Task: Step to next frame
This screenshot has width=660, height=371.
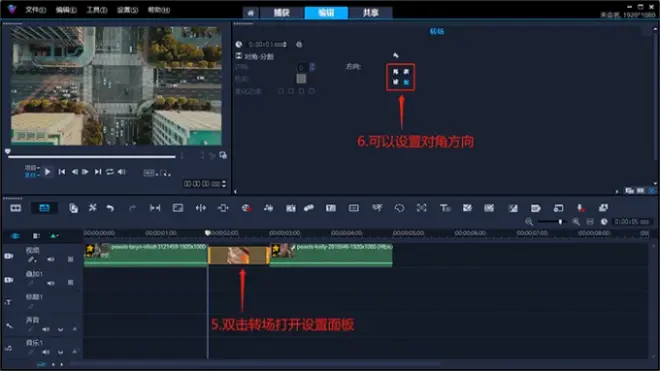Action: click(x=85, y=172)
